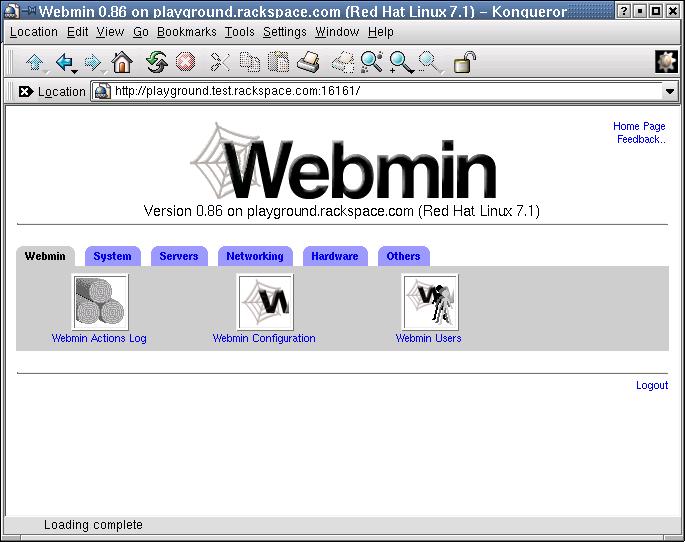Open the View menu
This screenshot has width=685, height=542.
click(x=110, y=32)
